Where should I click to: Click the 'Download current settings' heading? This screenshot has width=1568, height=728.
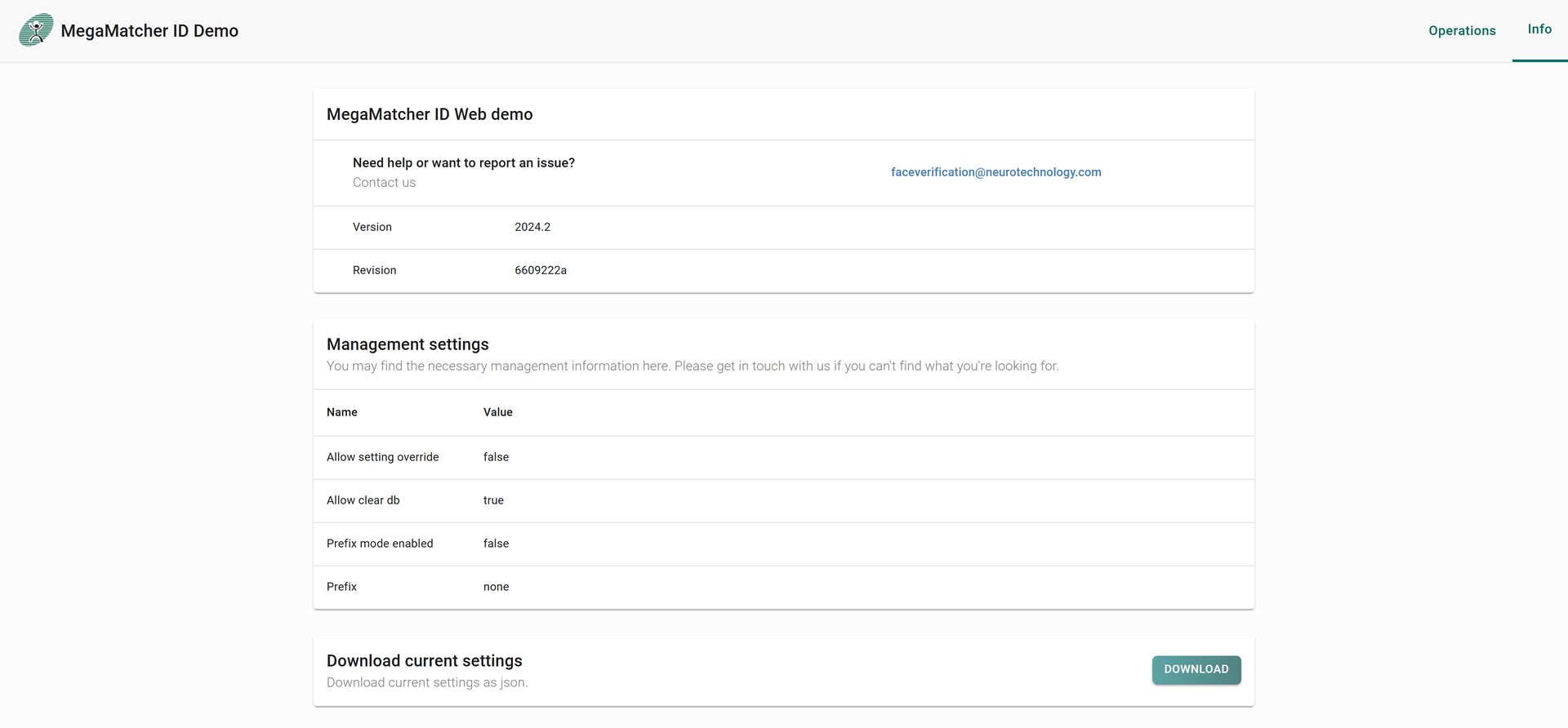(425, 661)
